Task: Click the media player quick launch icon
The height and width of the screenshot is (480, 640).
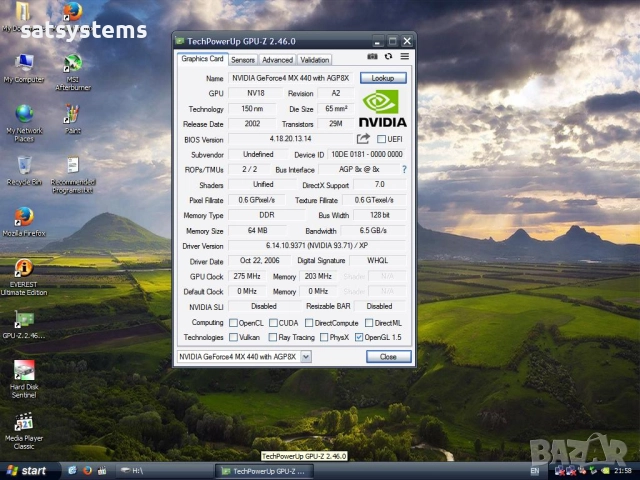Action: (x=102, y=471)
